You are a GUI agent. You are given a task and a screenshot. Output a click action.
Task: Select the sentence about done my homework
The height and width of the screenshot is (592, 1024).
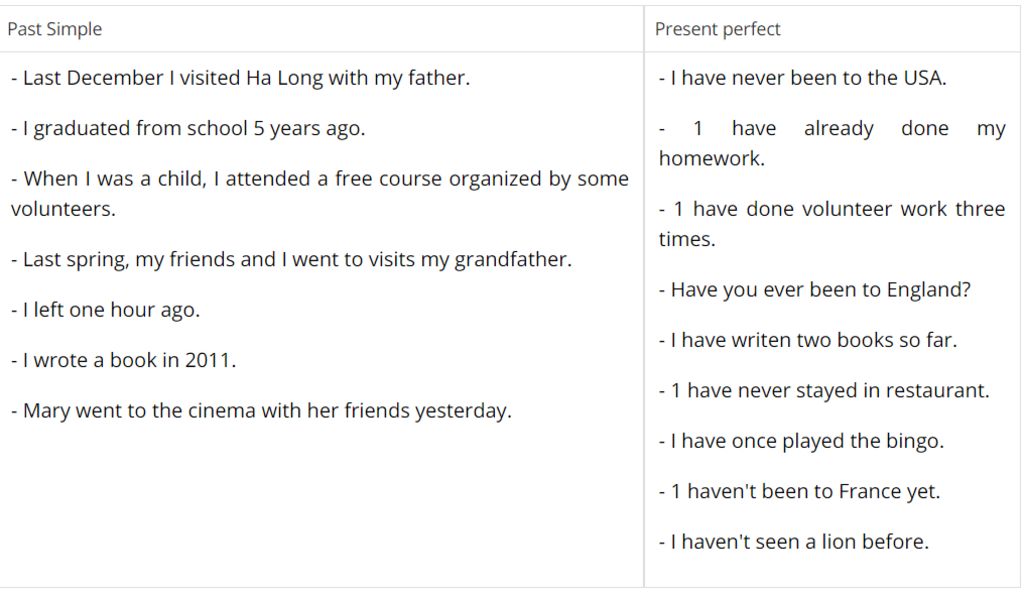tap(832, 143)
